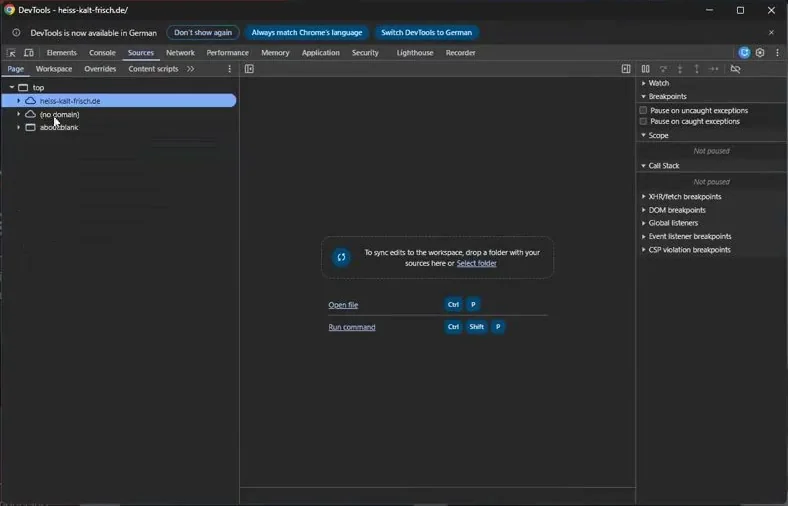The height and width of the screenshot is (506, 788).
Task: Switch to the Network tab
Action: tap(180, 53)
